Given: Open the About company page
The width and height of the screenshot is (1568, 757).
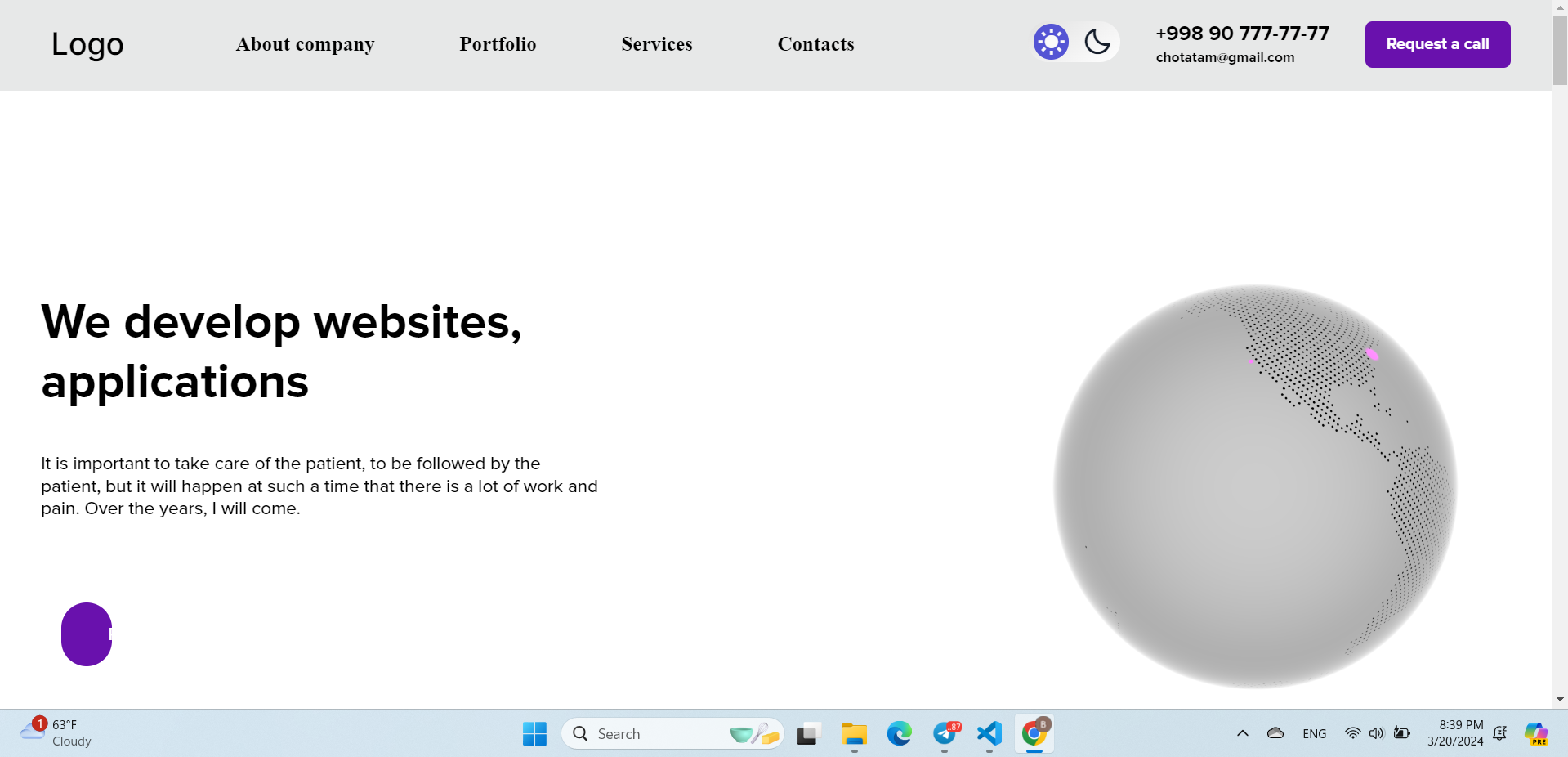Looking at the screenshot, I should pos(305,44).
